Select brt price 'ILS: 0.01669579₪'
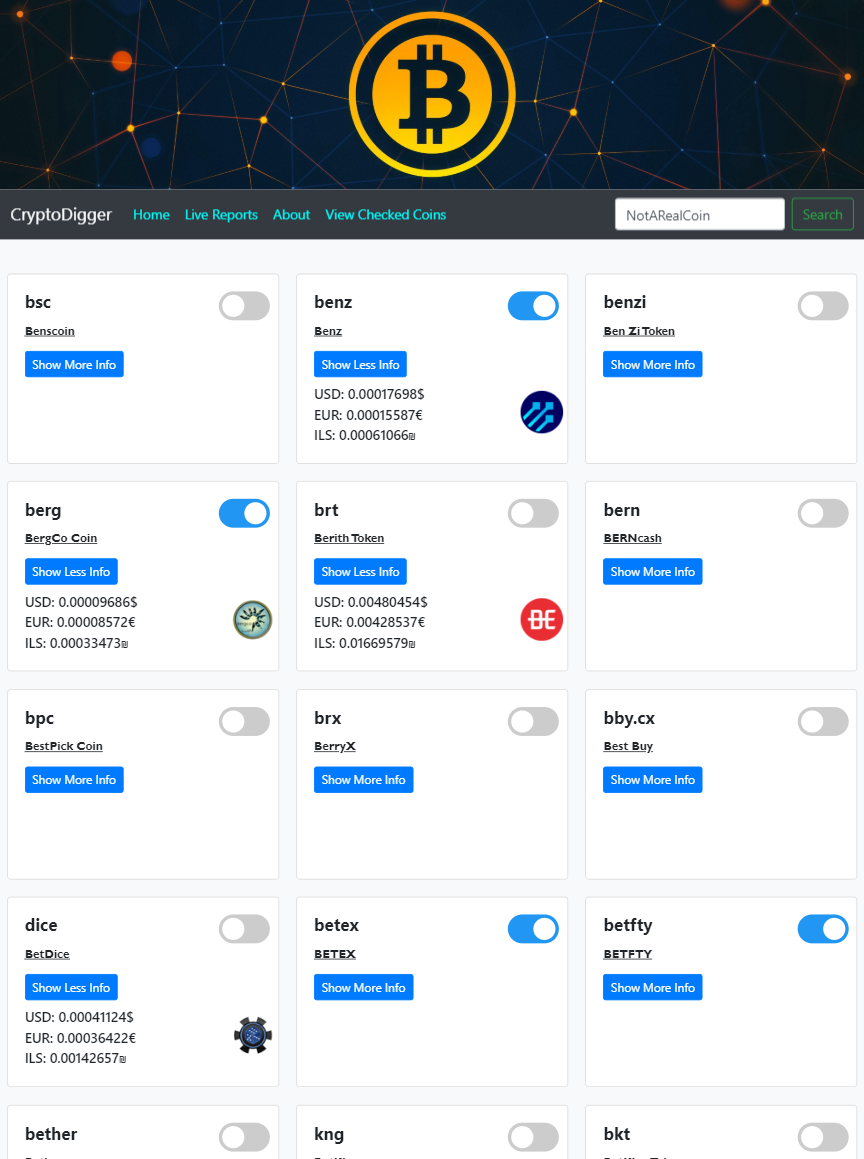This screenshot has width=864, height=1159. pyautogui.click(x=365, y=643)
